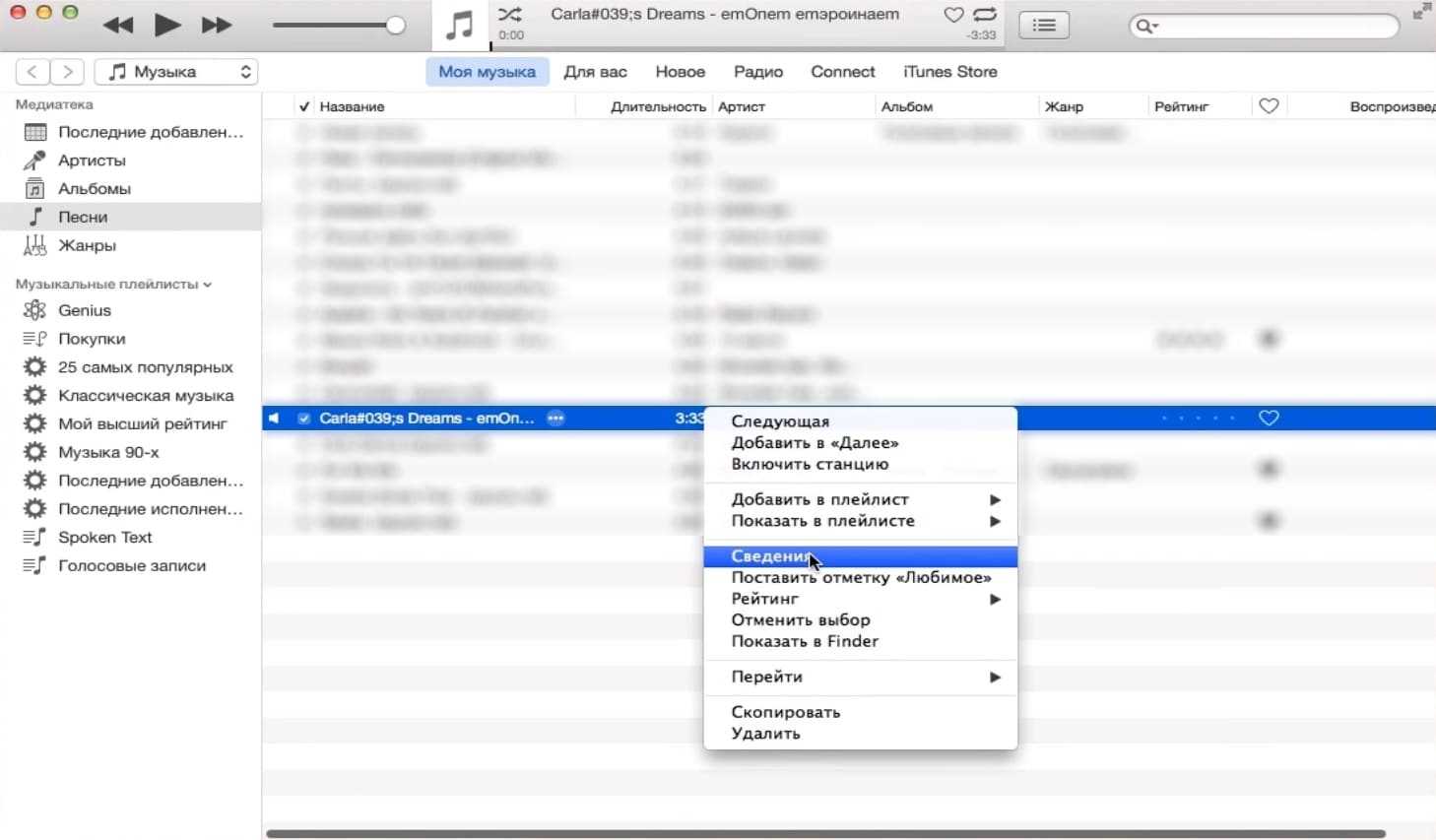Screen dimensions: 1436x840
Task: Expand the Рейтинг submenu
Action: 861,599
